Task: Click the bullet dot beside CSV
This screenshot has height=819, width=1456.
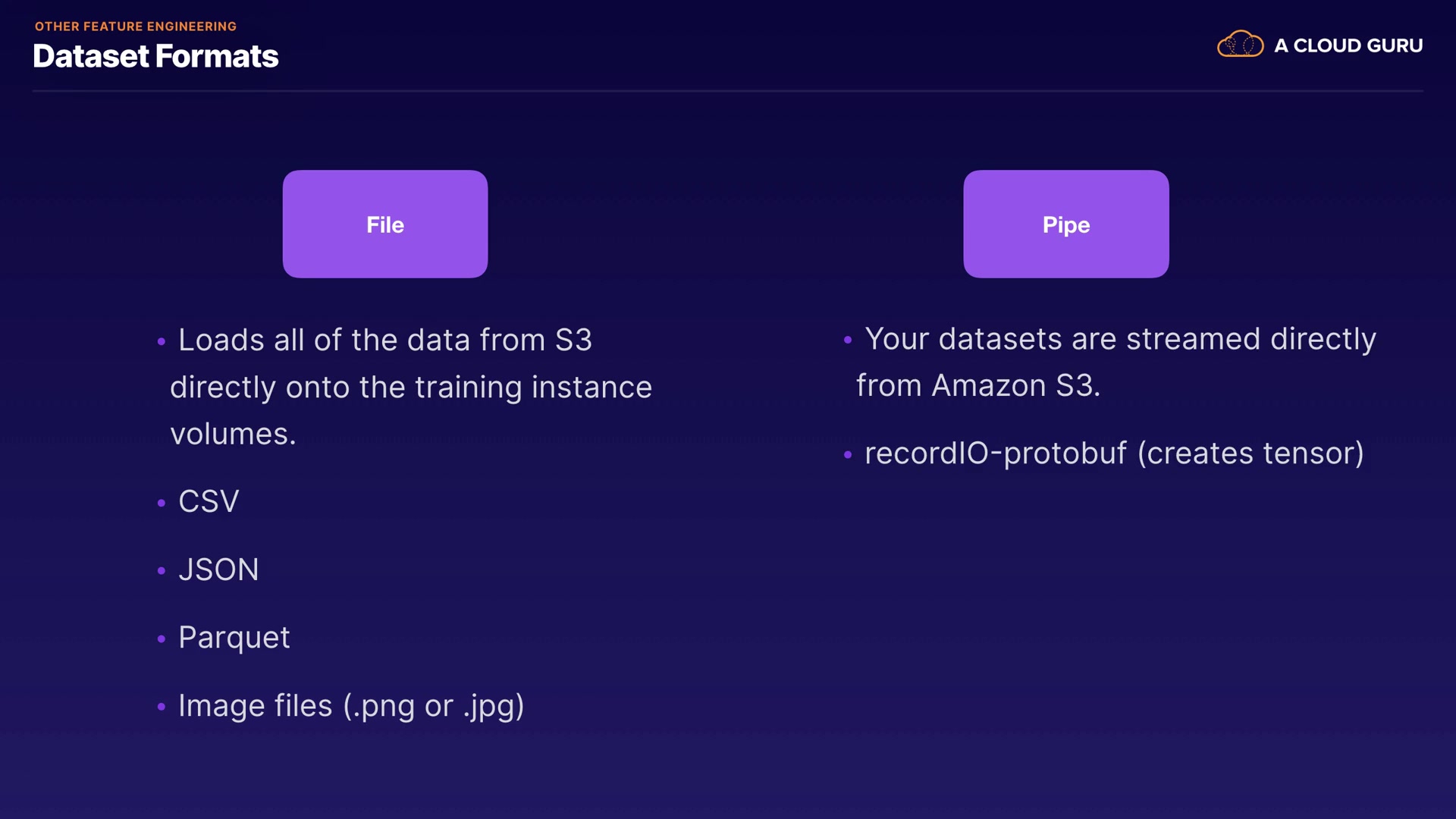Action: 161,503
